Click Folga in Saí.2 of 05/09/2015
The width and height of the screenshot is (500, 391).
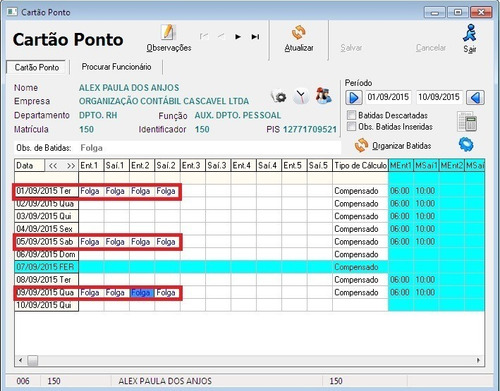pyautogui.click(x=166, y=242)
